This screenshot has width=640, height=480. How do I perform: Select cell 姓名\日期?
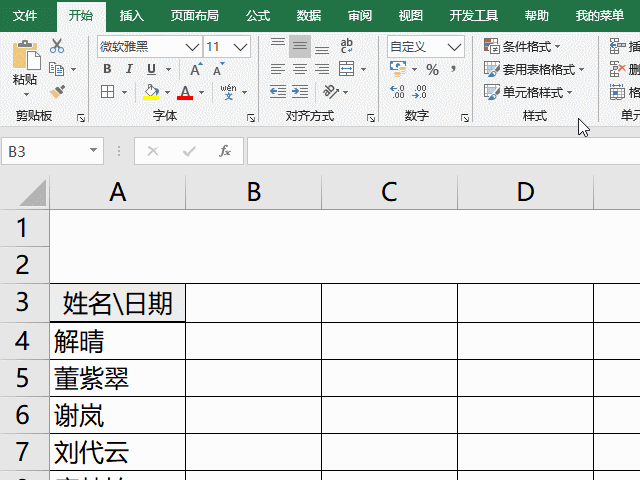(x=118, y=303)
